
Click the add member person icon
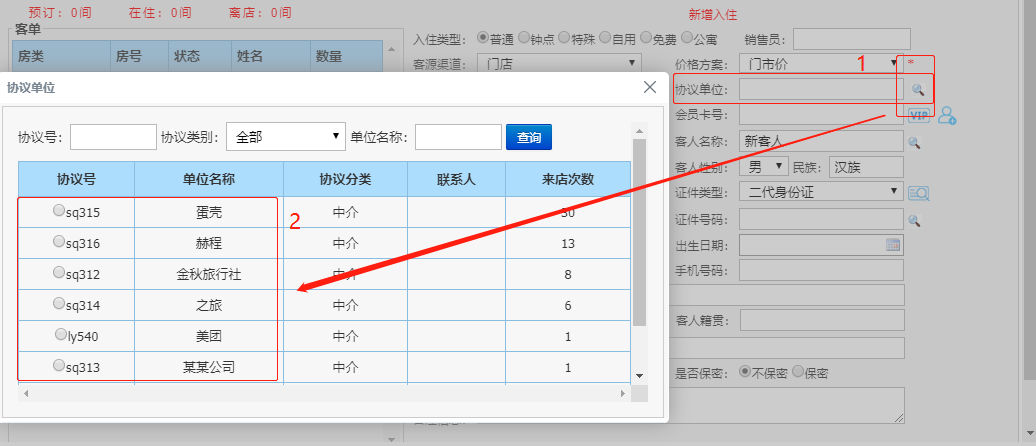947,116
